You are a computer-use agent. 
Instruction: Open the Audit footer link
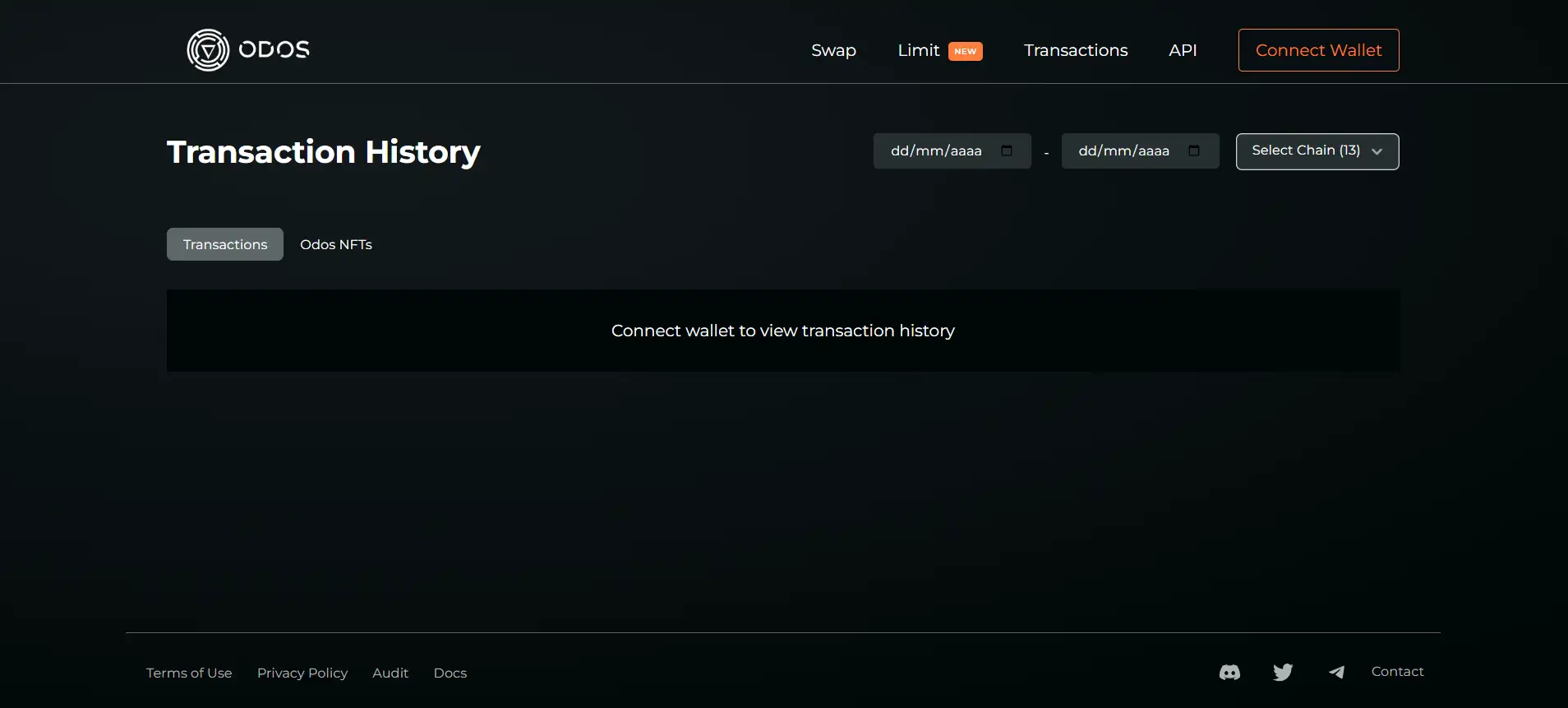click(390, 673)
